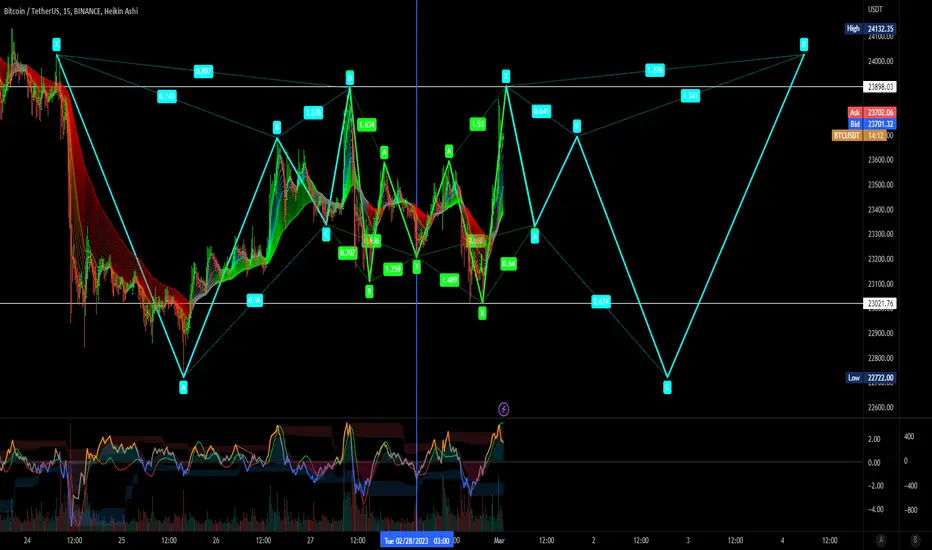
Task: Select the green 1.259 ratio label
Action: 393,269
